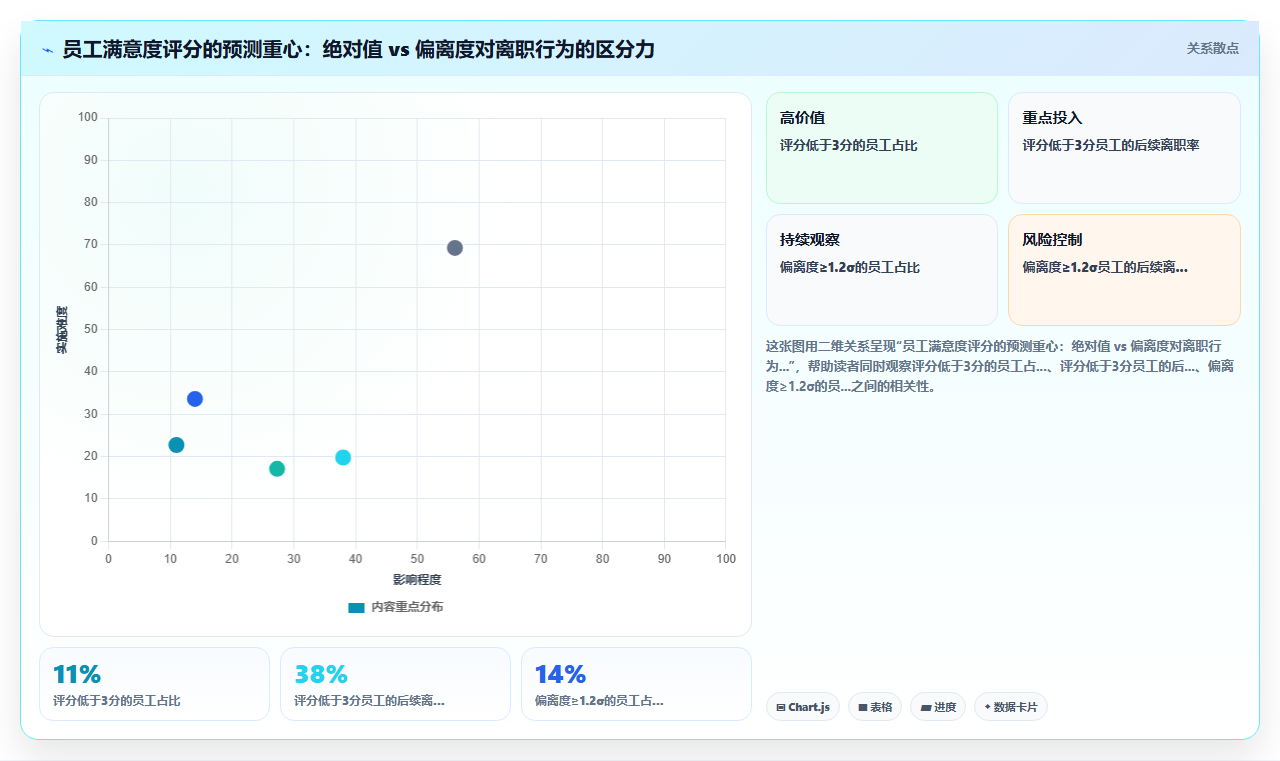Open the 风险控制 card
This screenshot has width=1280, height=761.
[x=1124, y=270]
